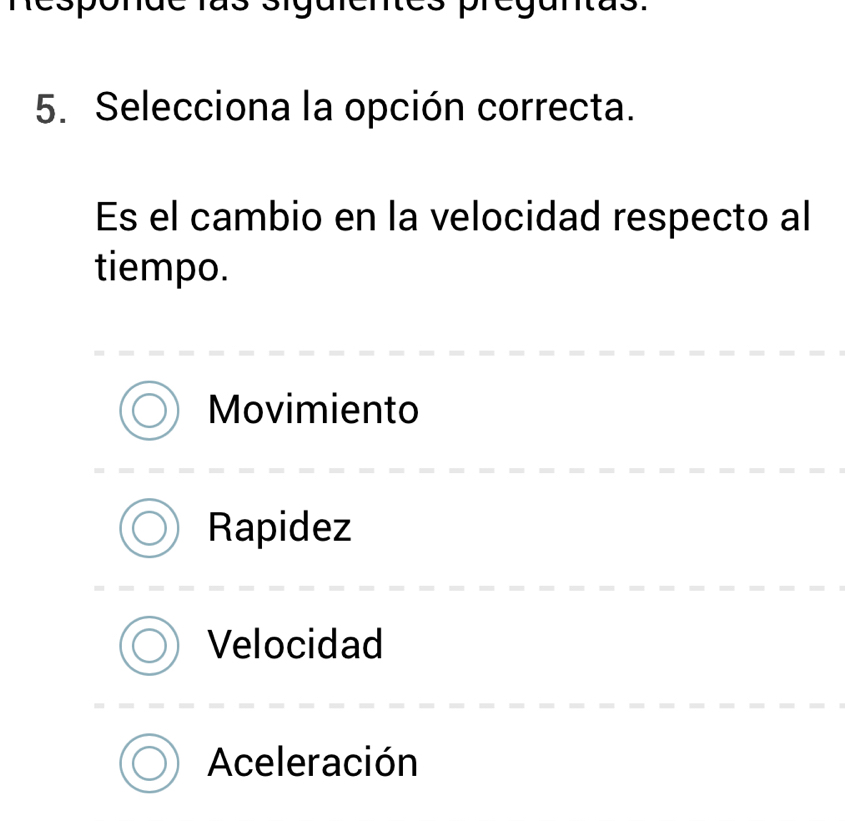This screenshot has width=845, height=821.
Task: Click the 'Selecciona la opción correcta' instruction
Action: click(365, 108)
